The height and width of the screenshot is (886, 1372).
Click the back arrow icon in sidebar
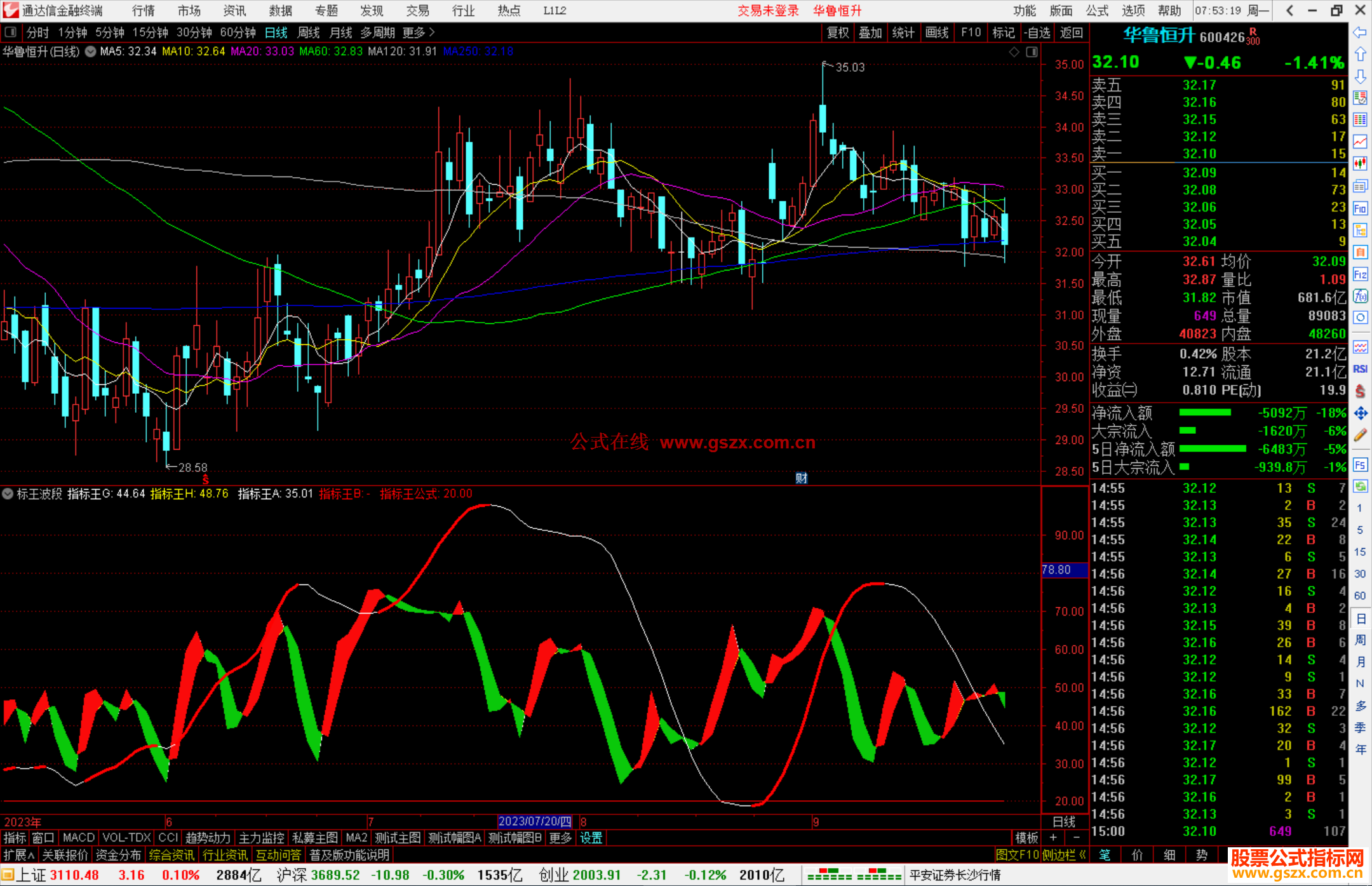[x=1360, y=32]
